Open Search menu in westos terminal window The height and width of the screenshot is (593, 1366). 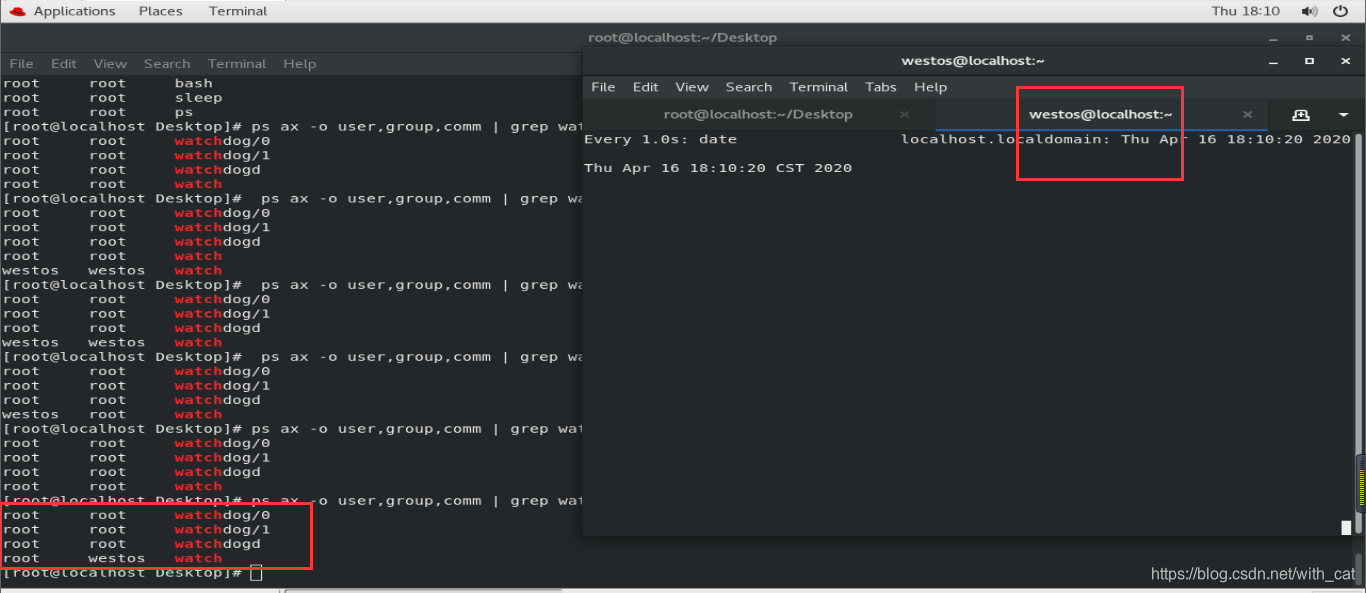point(749,87)
